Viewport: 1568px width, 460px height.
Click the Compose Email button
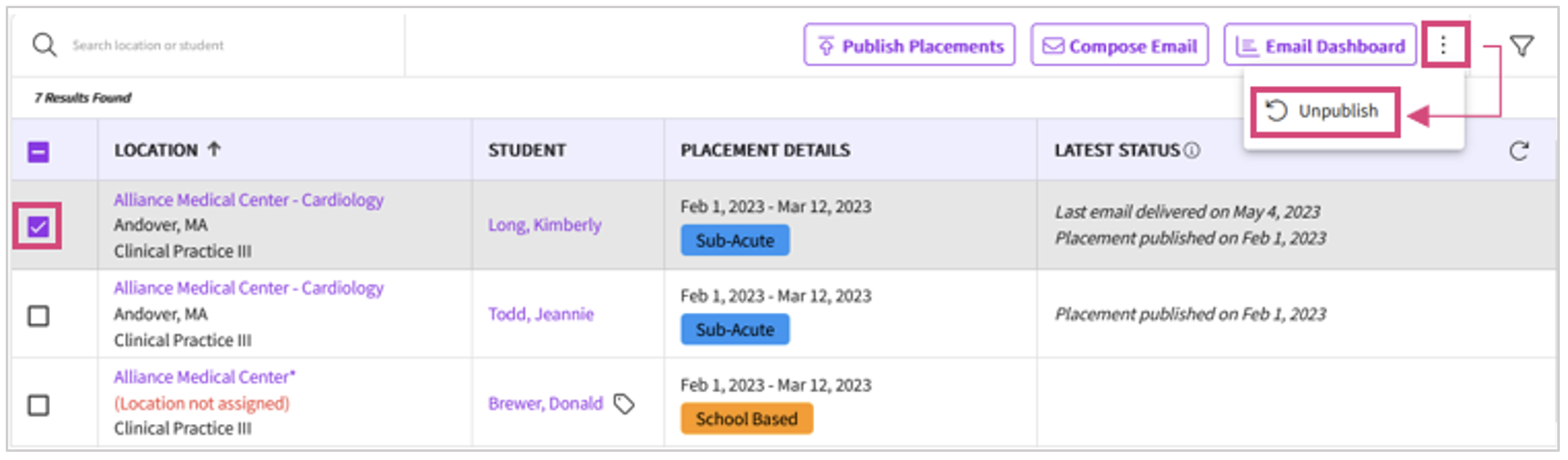tap(1120, 46)
